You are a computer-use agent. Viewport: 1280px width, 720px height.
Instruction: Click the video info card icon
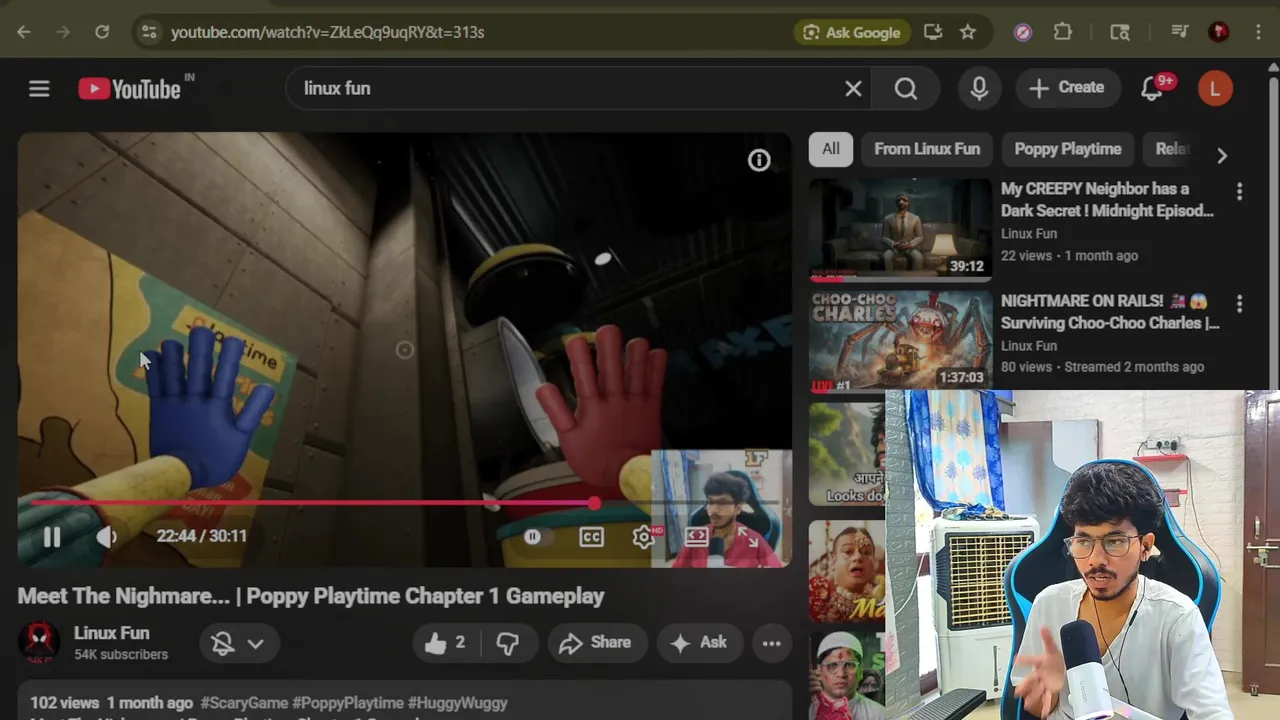point(759,160)
